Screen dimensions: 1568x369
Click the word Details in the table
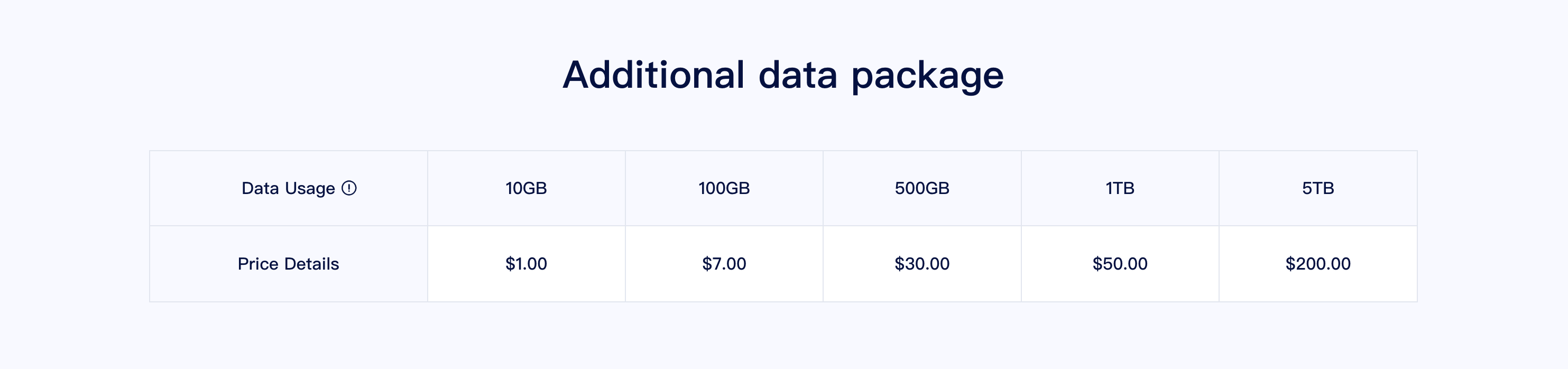tap(311, 264)
